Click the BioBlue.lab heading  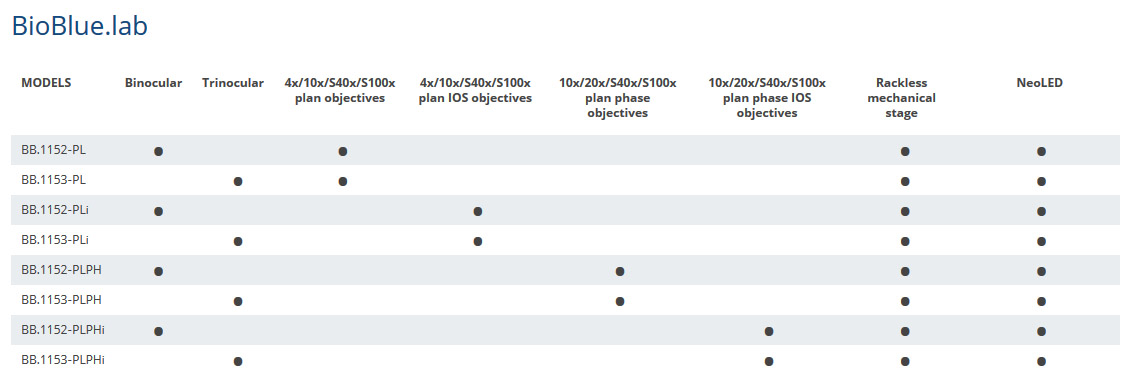[80, 26]
